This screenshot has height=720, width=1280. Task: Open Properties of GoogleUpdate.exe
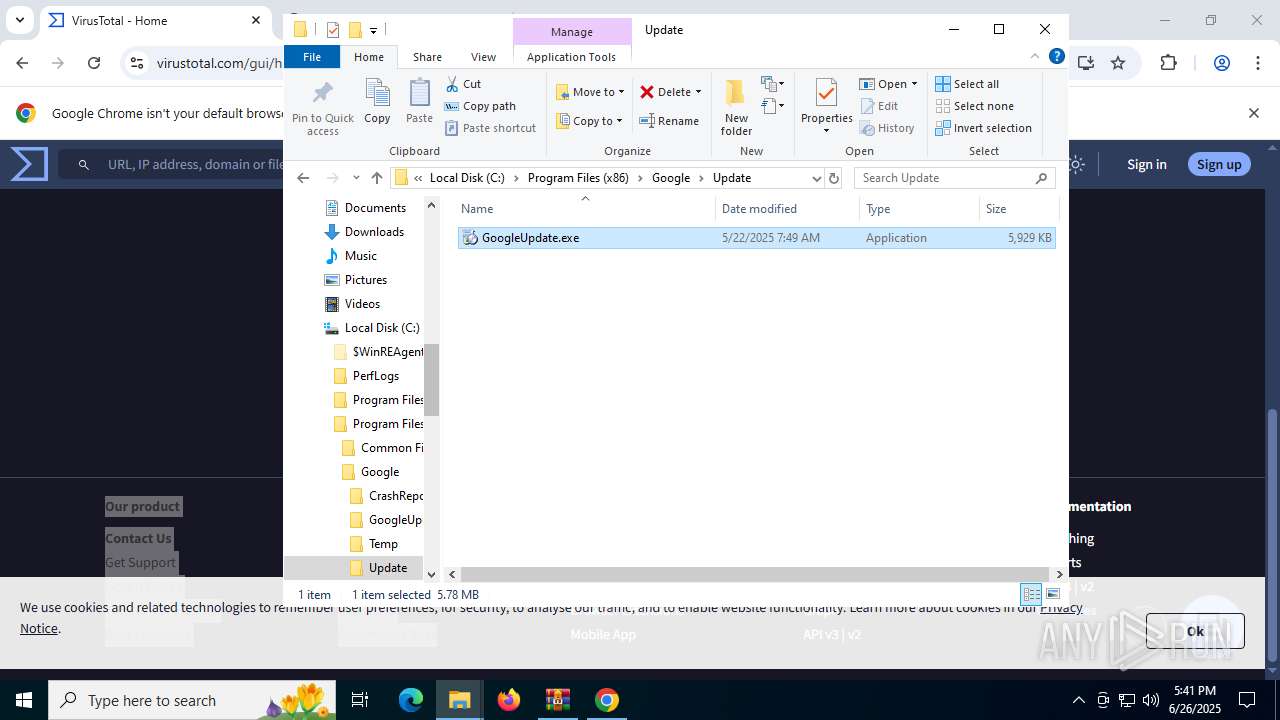[x=826, y=108]
